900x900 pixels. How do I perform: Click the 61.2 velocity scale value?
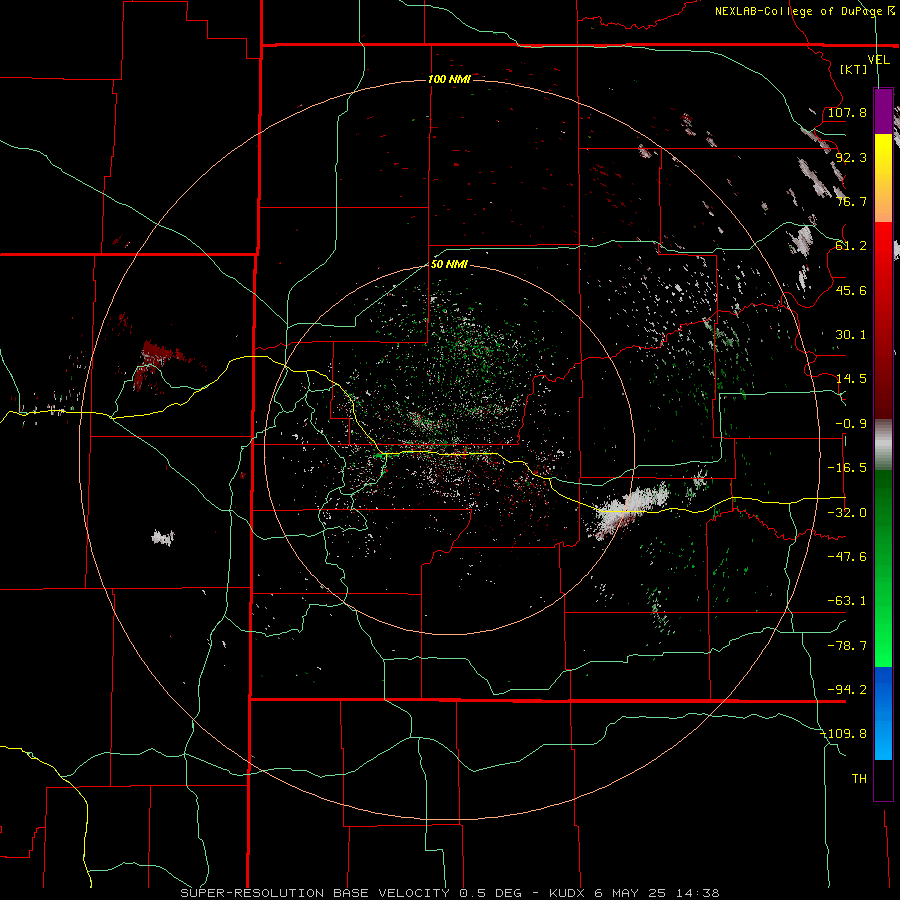pyautogui.click(x=851, y=246)
